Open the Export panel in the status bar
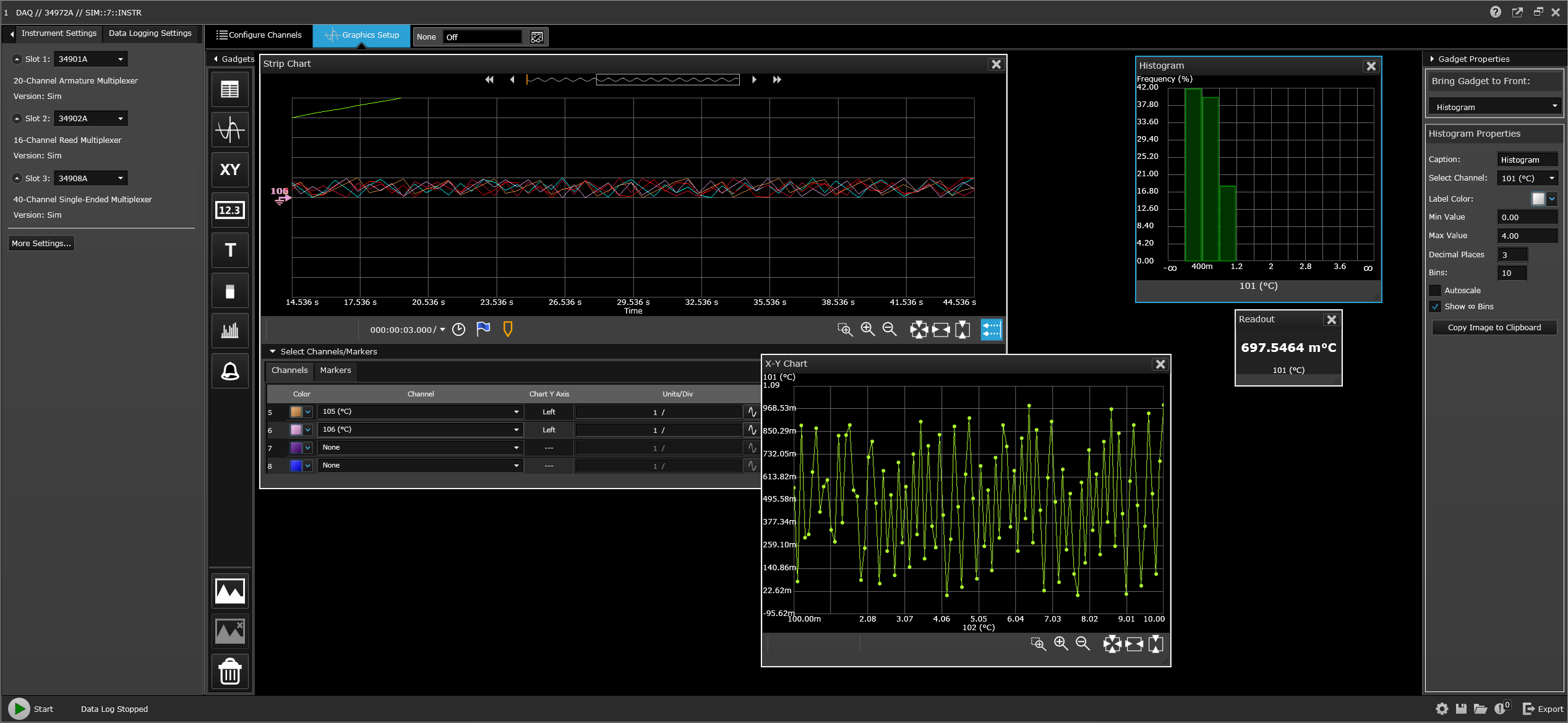The width and height of the screenshot is (1568, 723). [1544, 709]
